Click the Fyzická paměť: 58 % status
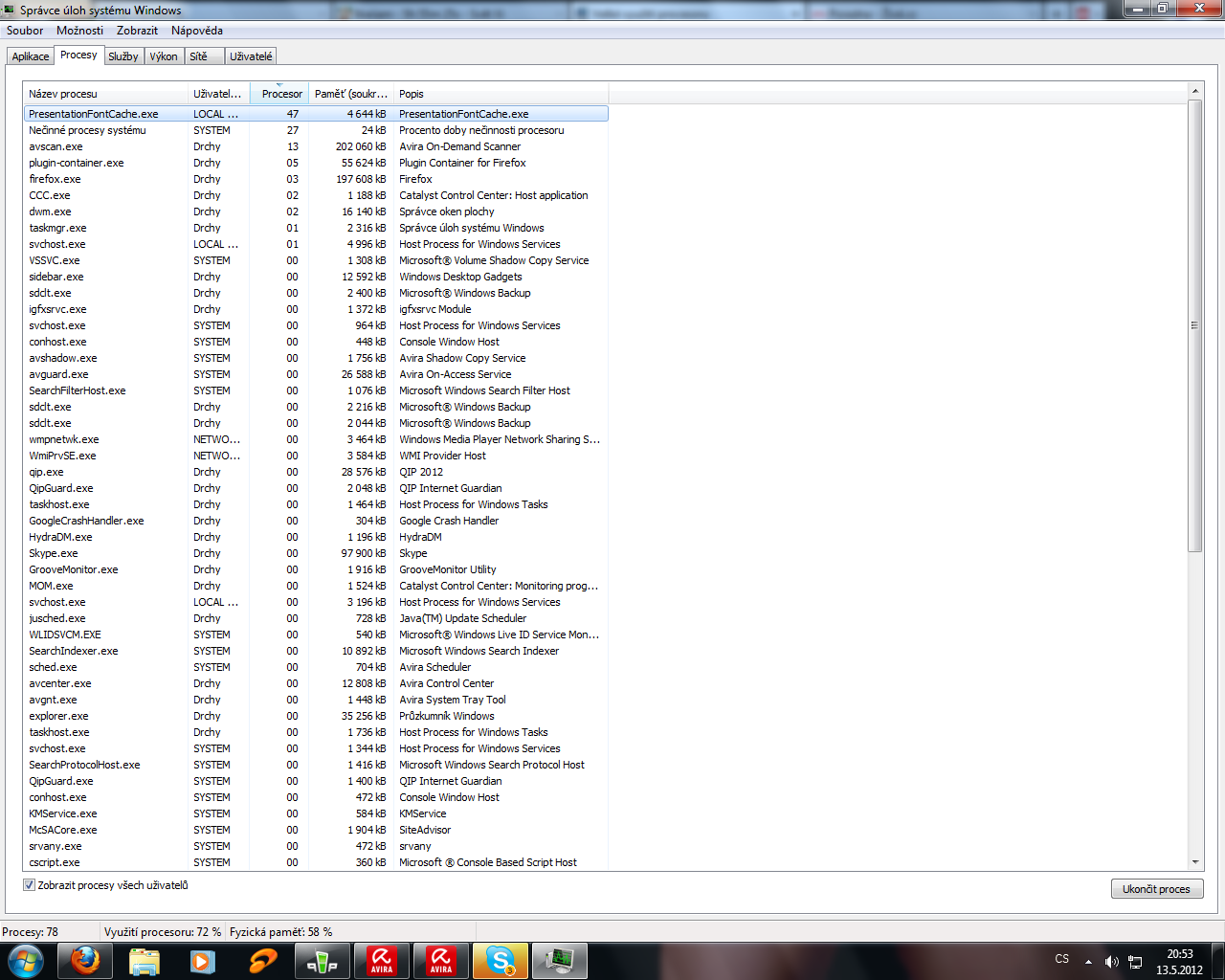Viewport: 1225px width, 980px height. tap(281, 932)
